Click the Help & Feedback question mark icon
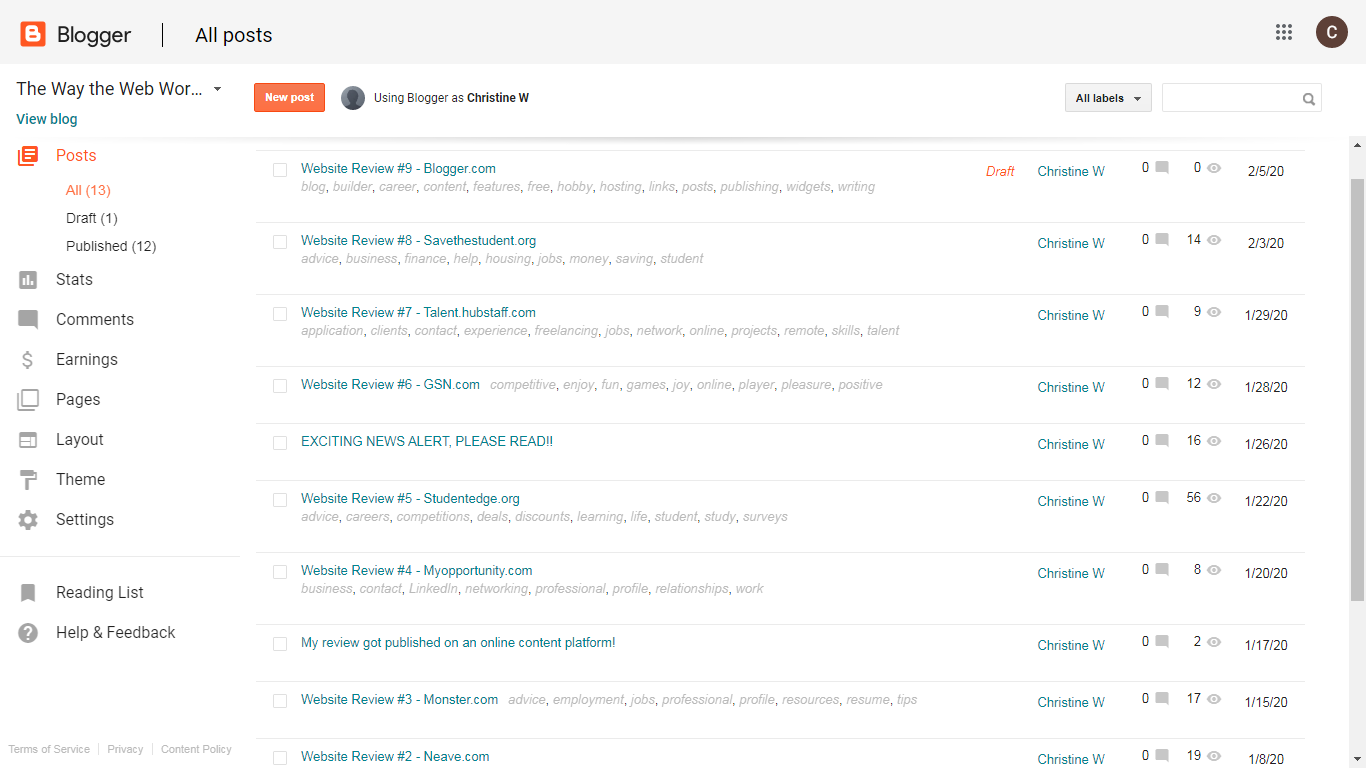1366x768 pixels. pyautogui.click(x=28, y=633)
